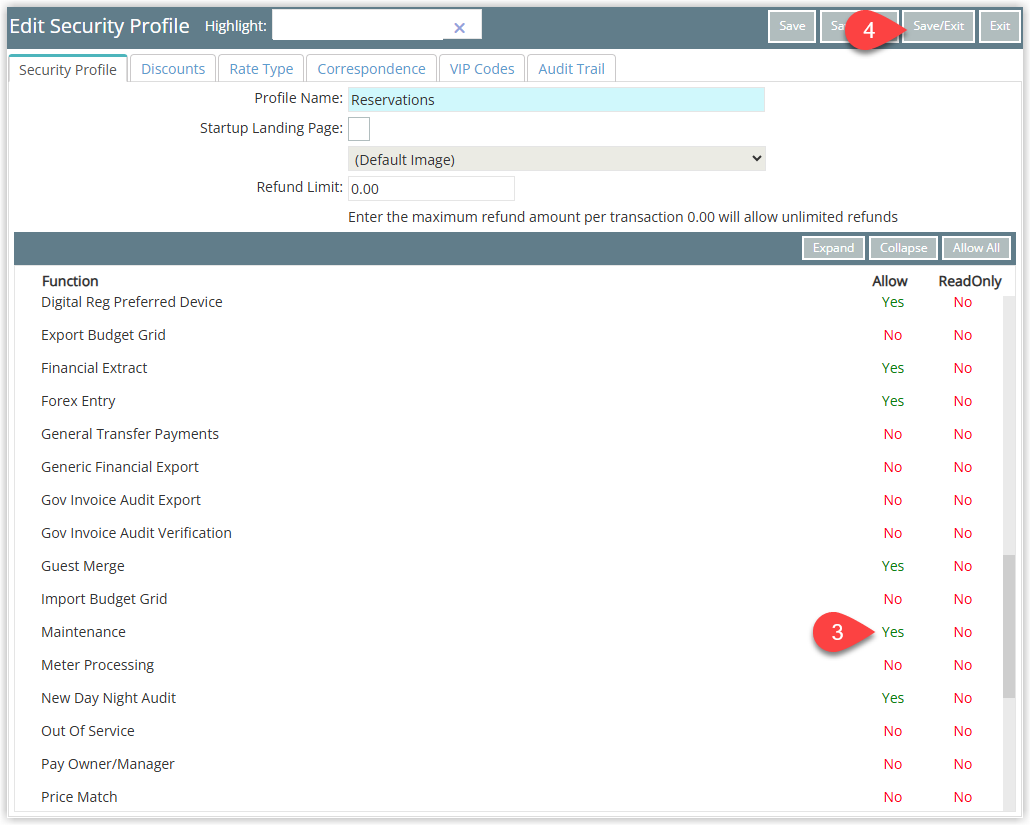Toggle Allow for General Transfer Payments
The width and height of the screenshot is (1031, 826).
click(x=892, y=434)
